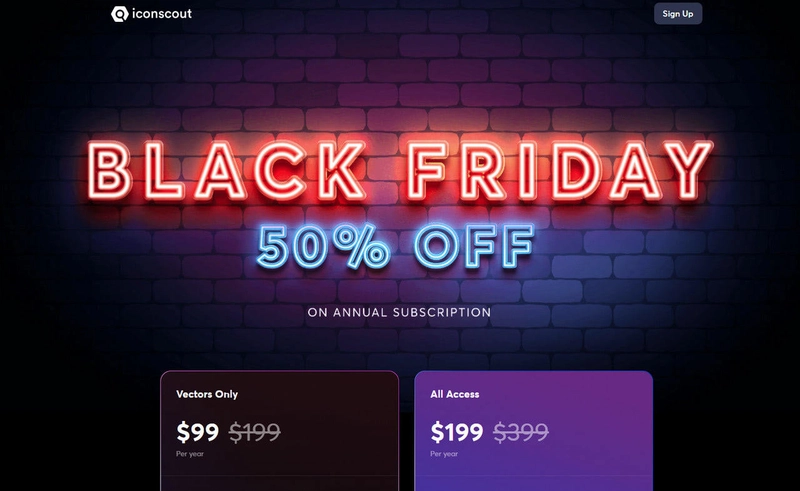This screenshot has width=800, height=491.
Task: Click the Black Friday neon banner
Action: pos(399,170)
